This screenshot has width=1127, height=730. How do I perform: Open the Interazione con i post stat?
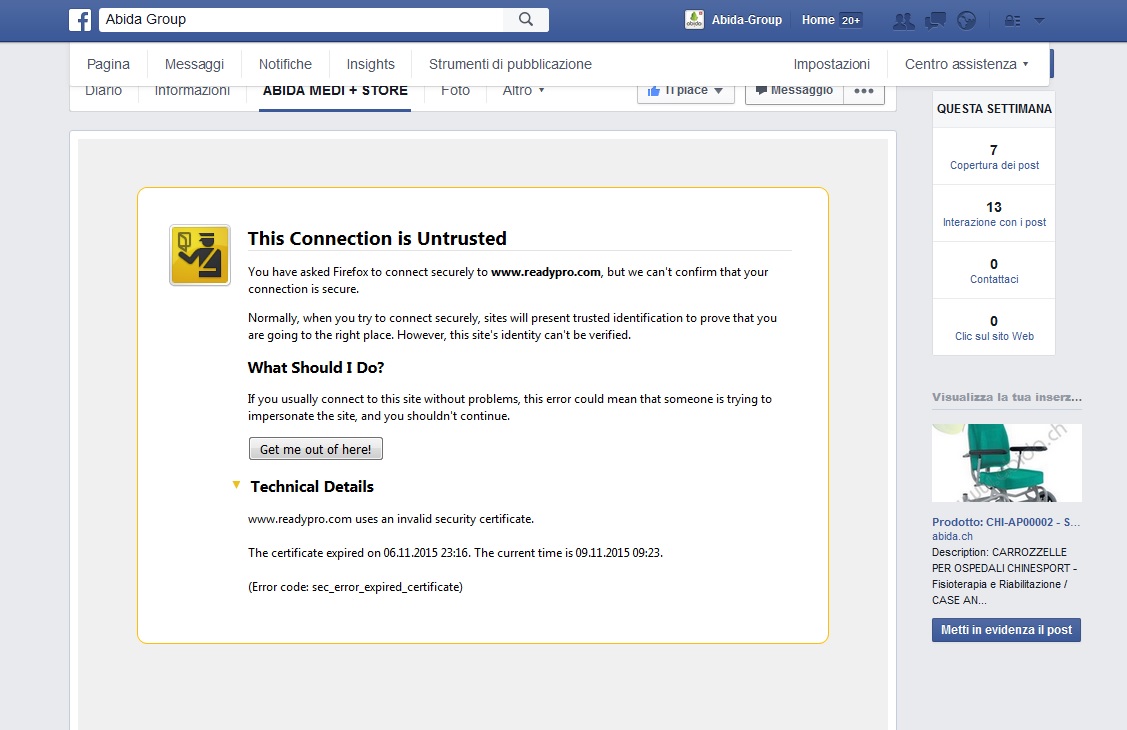pos(994,214)
